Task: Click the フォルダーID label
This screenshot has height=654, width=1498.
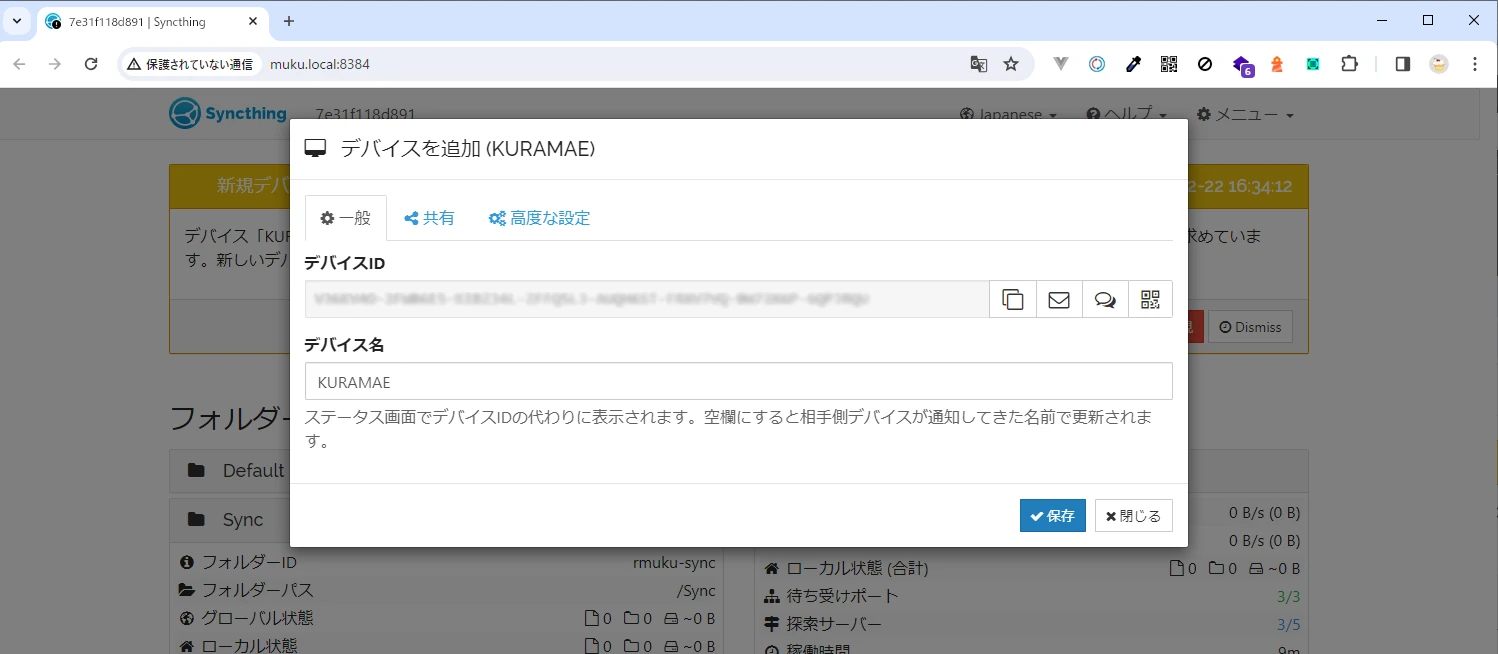Action: click(249, 563)
